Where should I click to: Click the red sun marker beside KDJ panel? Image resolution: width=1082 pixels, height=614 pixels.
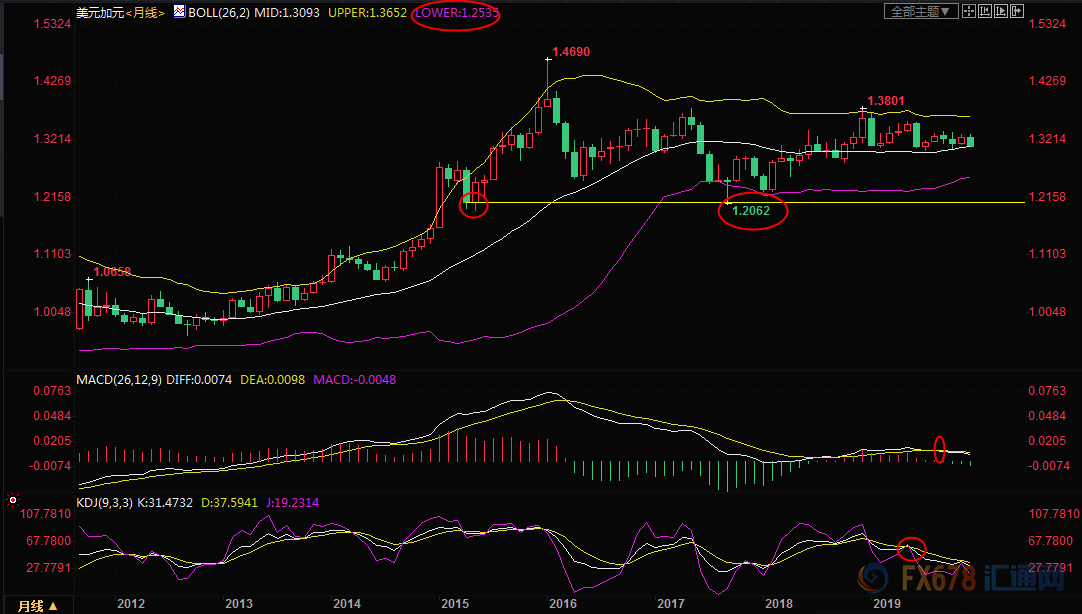[12, 498]
